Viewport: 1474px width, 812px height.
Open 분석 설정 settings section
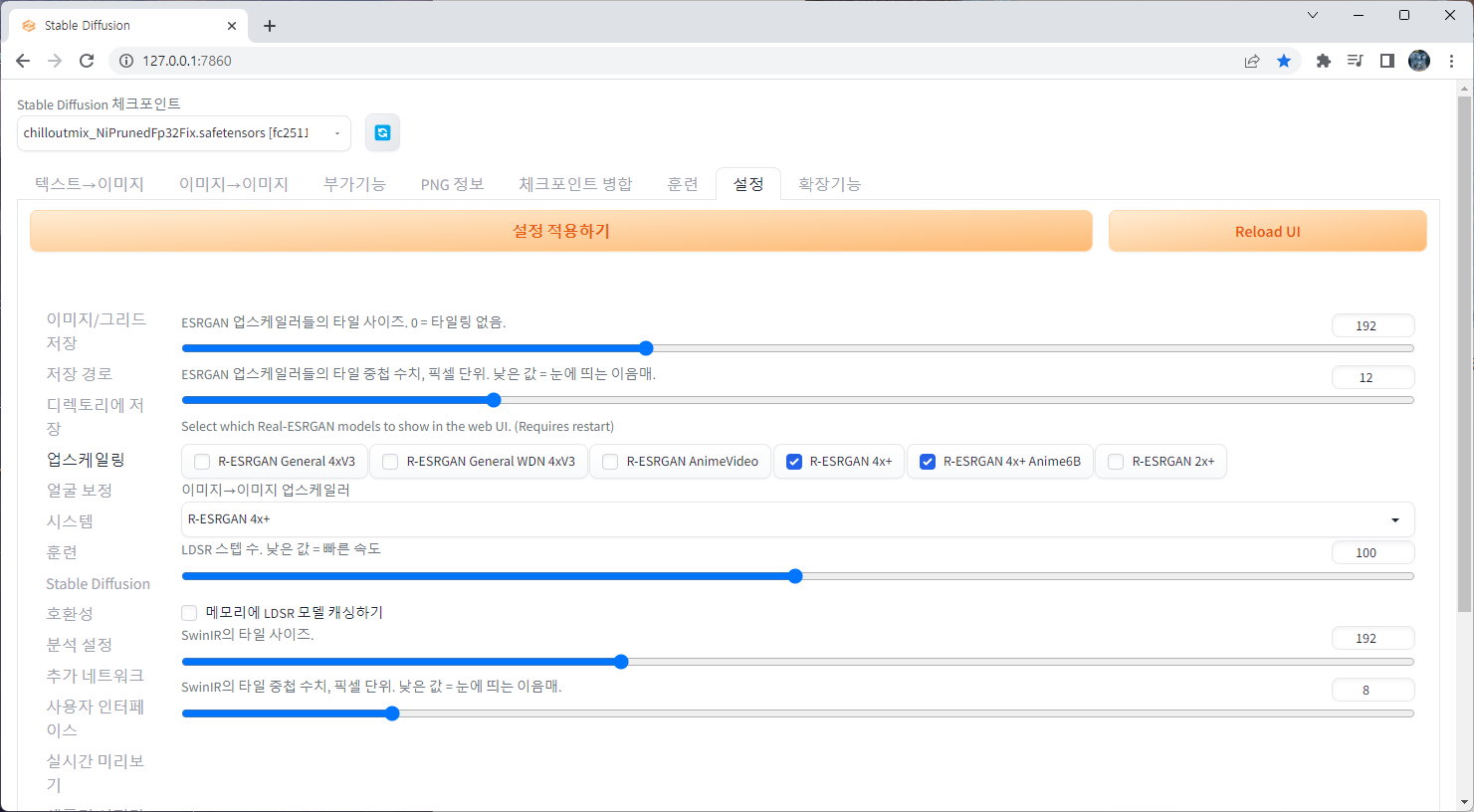pos(79,645)
